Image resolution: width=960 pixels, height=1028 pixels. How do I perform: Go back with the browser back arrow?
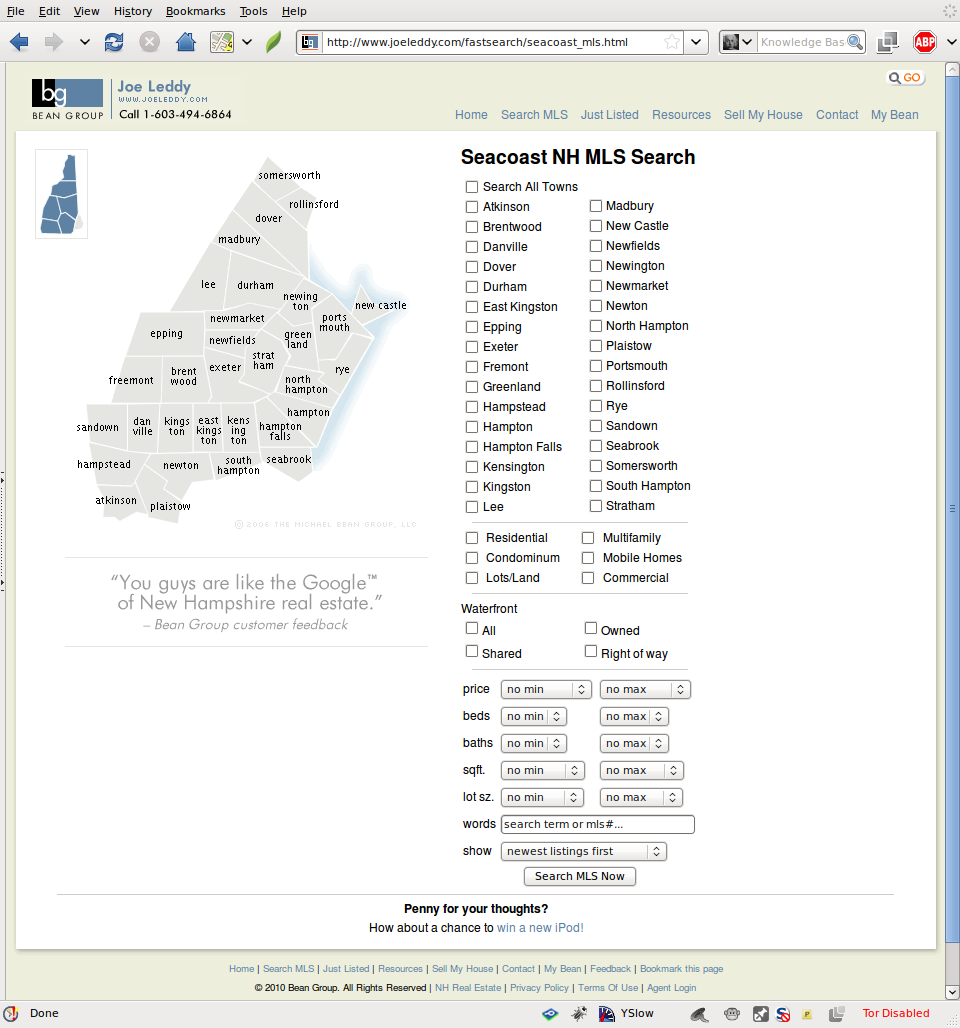[19, 42]
